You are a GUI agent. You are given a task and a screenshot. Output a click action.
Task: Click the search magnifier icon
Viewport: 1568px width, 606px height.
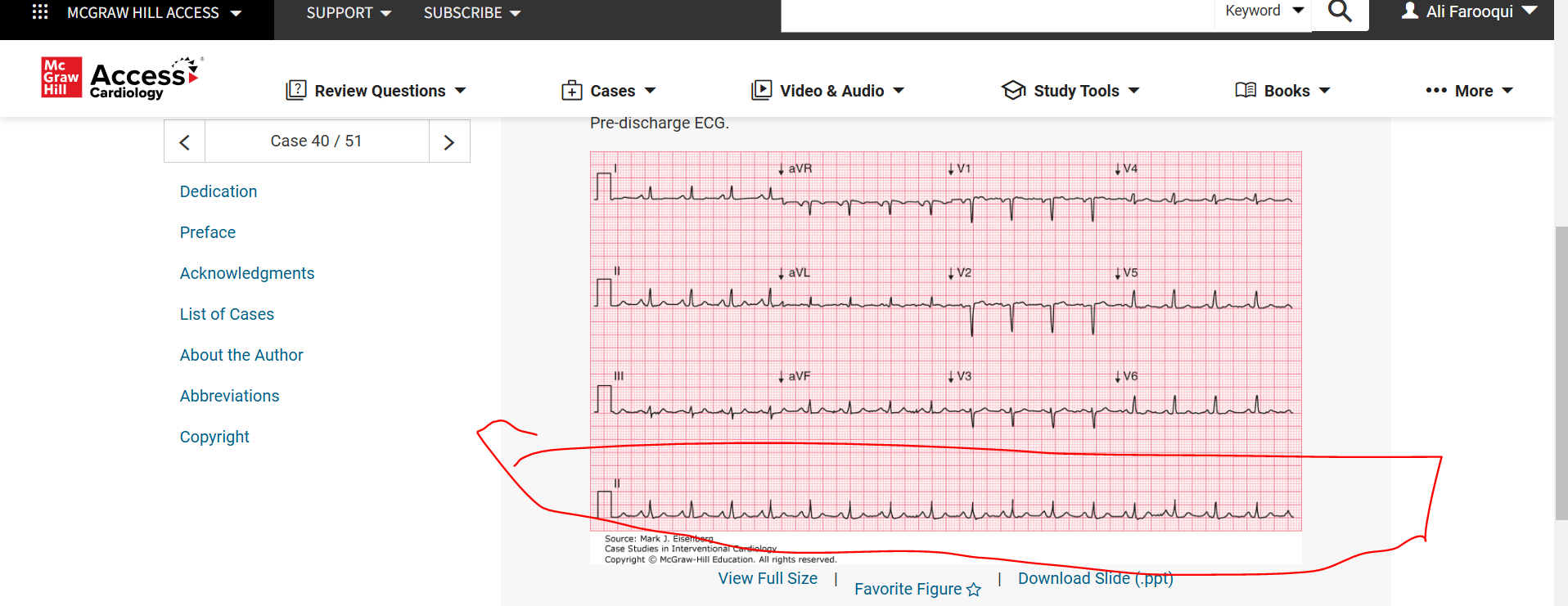click(1340, 11)
